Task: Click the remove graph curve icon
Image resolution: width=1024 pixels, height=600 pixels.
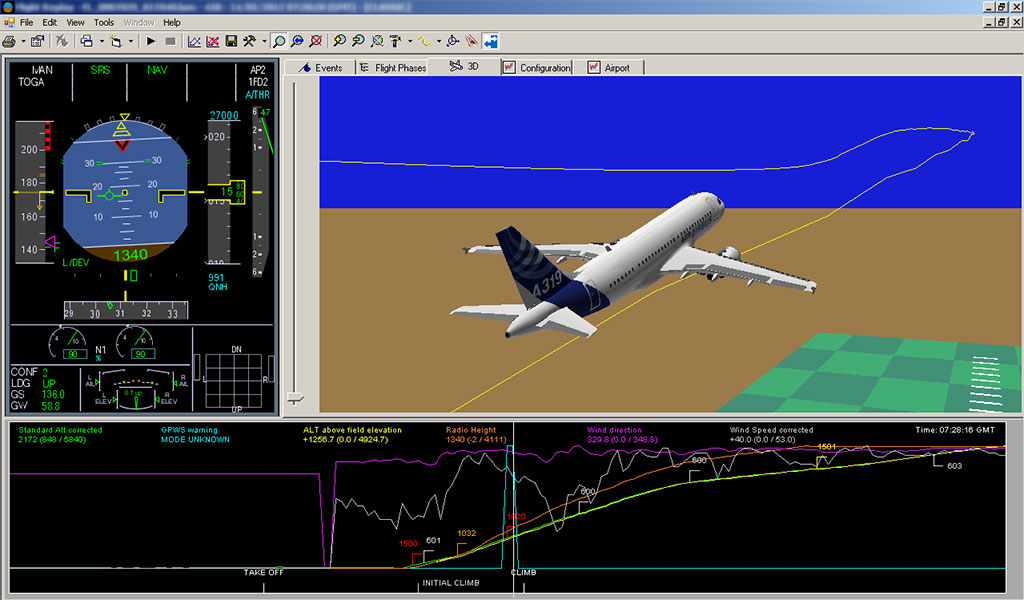Action: coord(213,42)
